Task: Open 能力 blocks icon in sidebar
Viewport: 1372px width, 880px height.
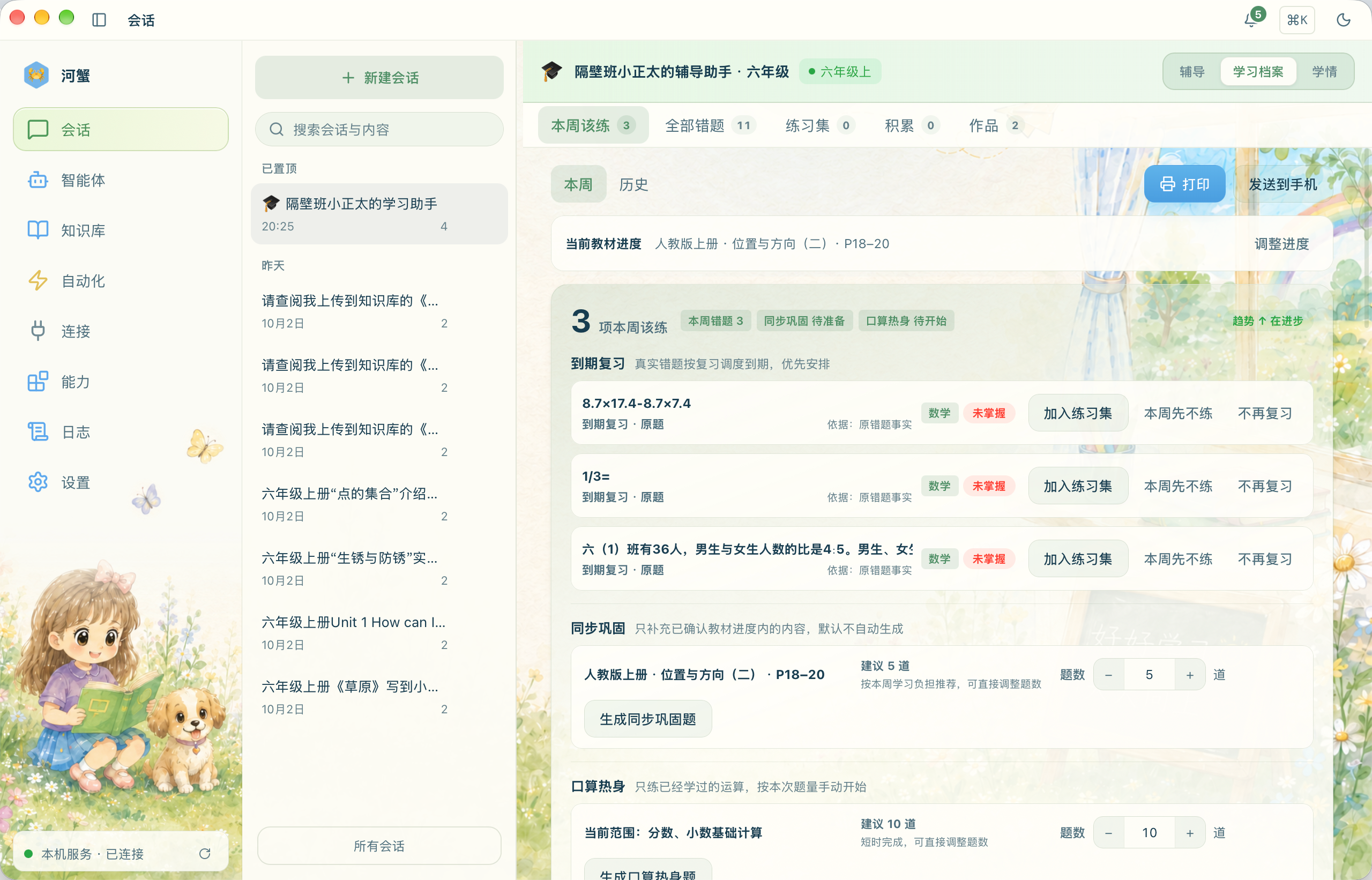Action: pos(38,382)
